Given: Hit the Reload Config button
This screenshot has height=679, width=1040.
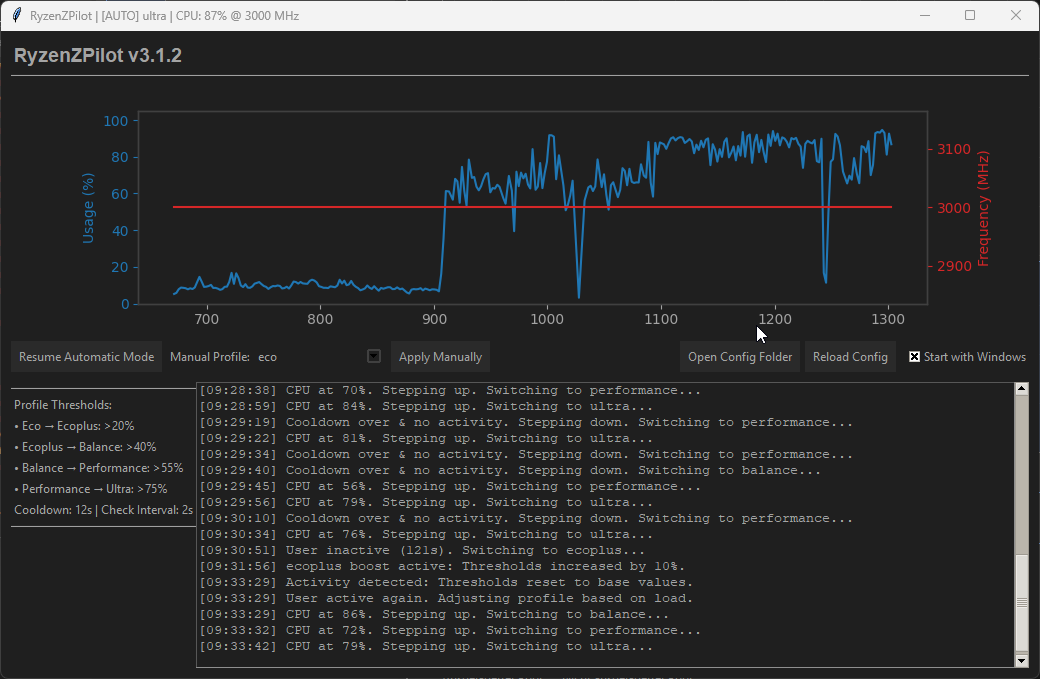Looking at the screenshot, I should click(x=850, y=357).
